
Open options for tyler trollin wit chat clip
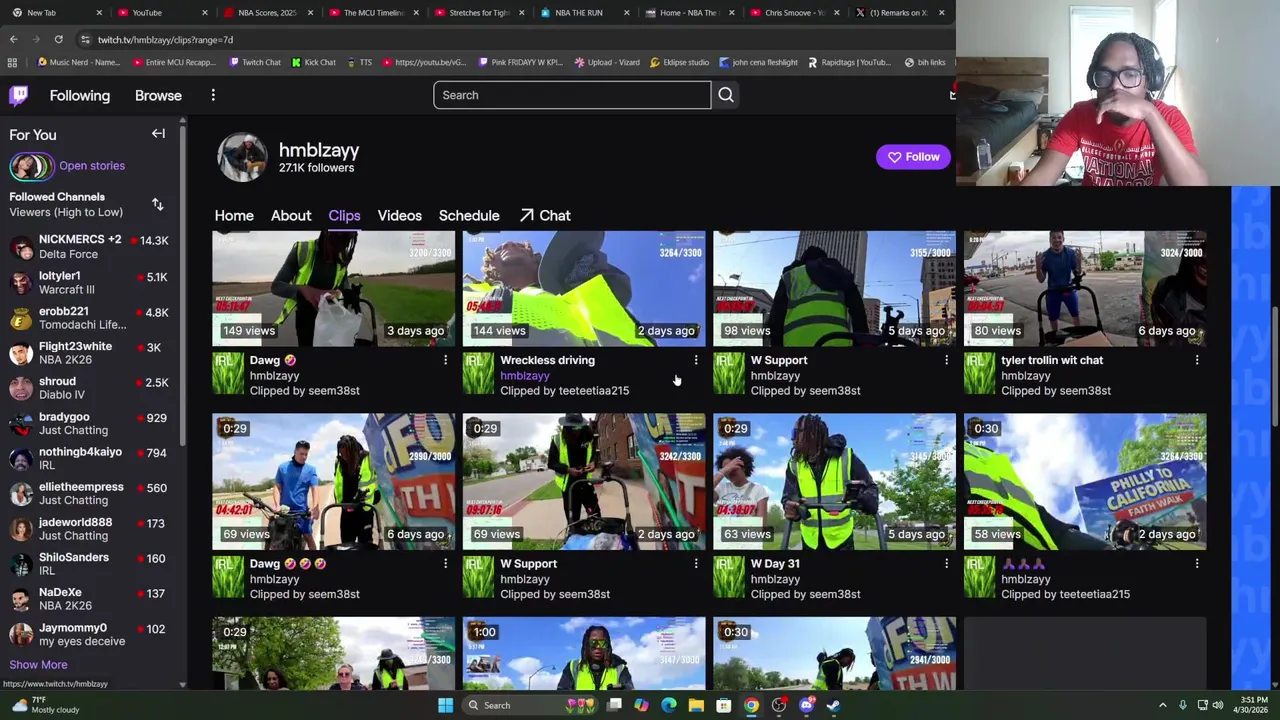point(1197,360)
